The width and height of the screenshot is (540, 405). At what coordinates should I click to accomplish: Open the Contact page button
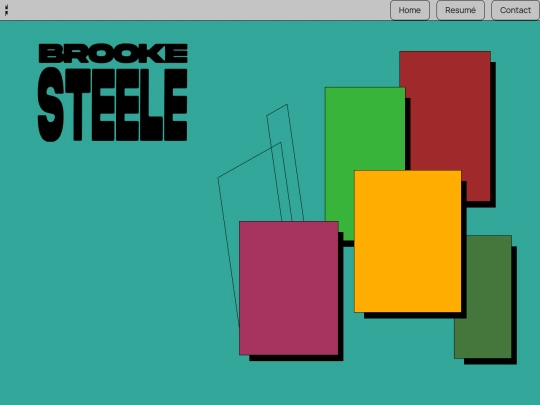click(515, 10)
